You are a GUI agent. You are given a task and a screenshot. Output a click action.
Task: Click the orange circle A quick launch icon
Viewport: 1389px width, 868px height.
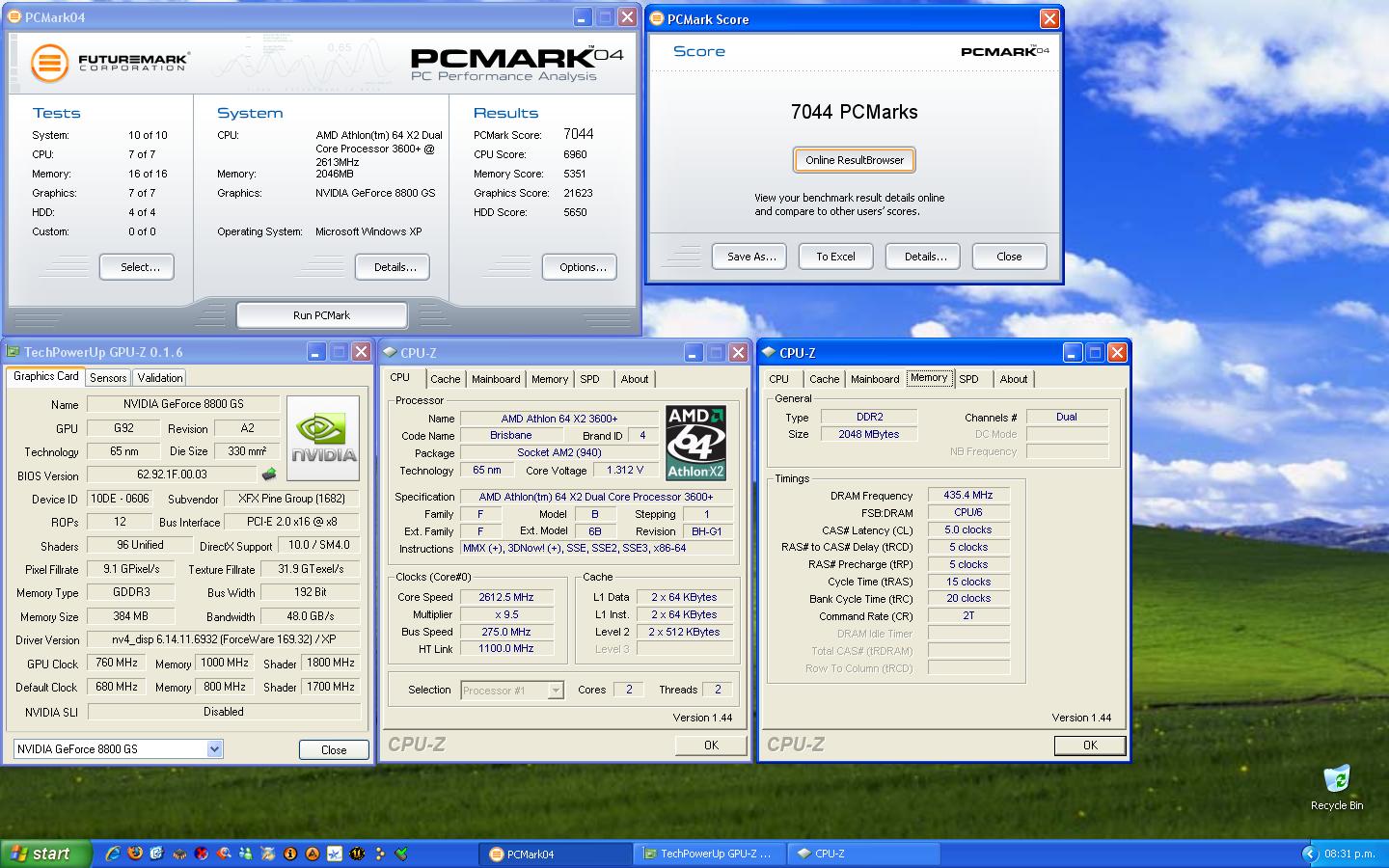pyautogui.click(x=313, y=854)
